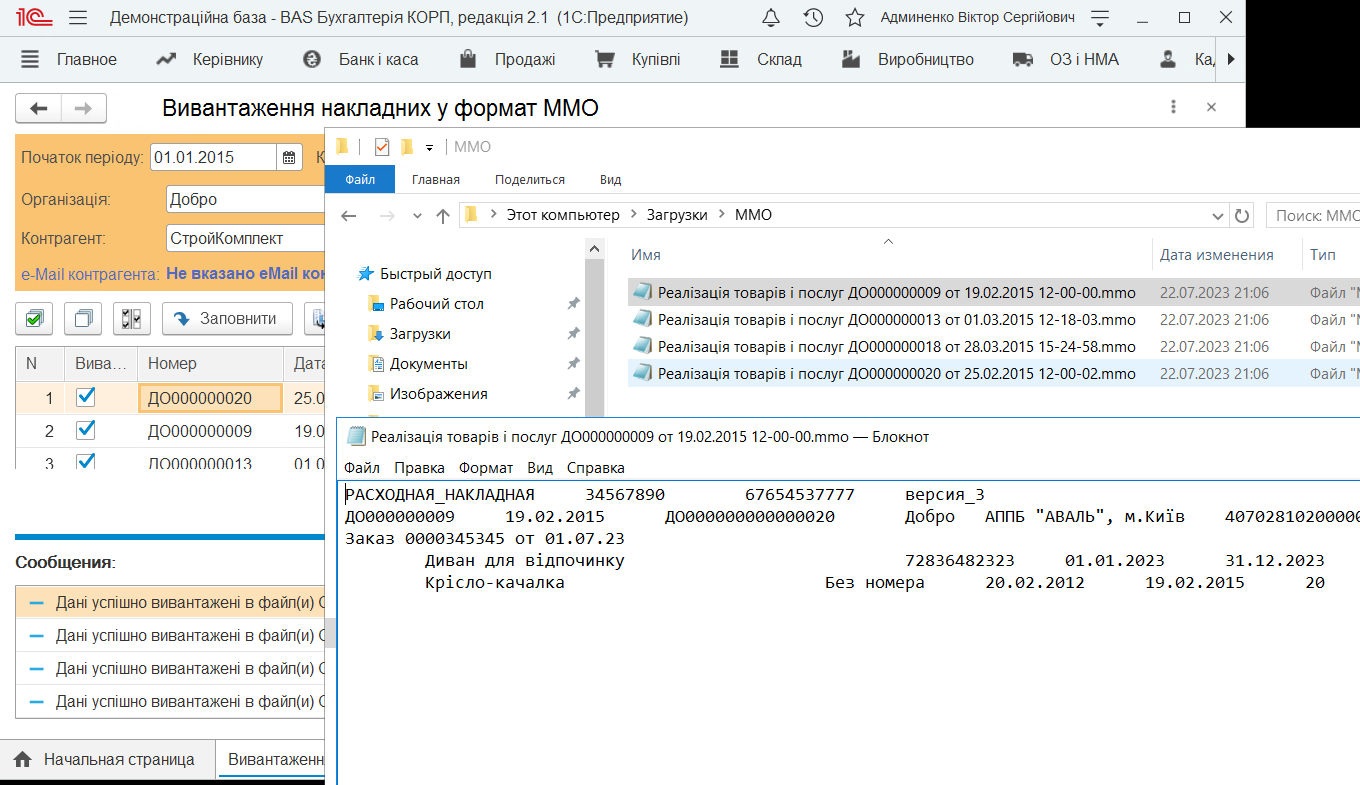The image size is (1360, 785).
Task: Click Этот компьютер in the address bar
Action: 563,215
